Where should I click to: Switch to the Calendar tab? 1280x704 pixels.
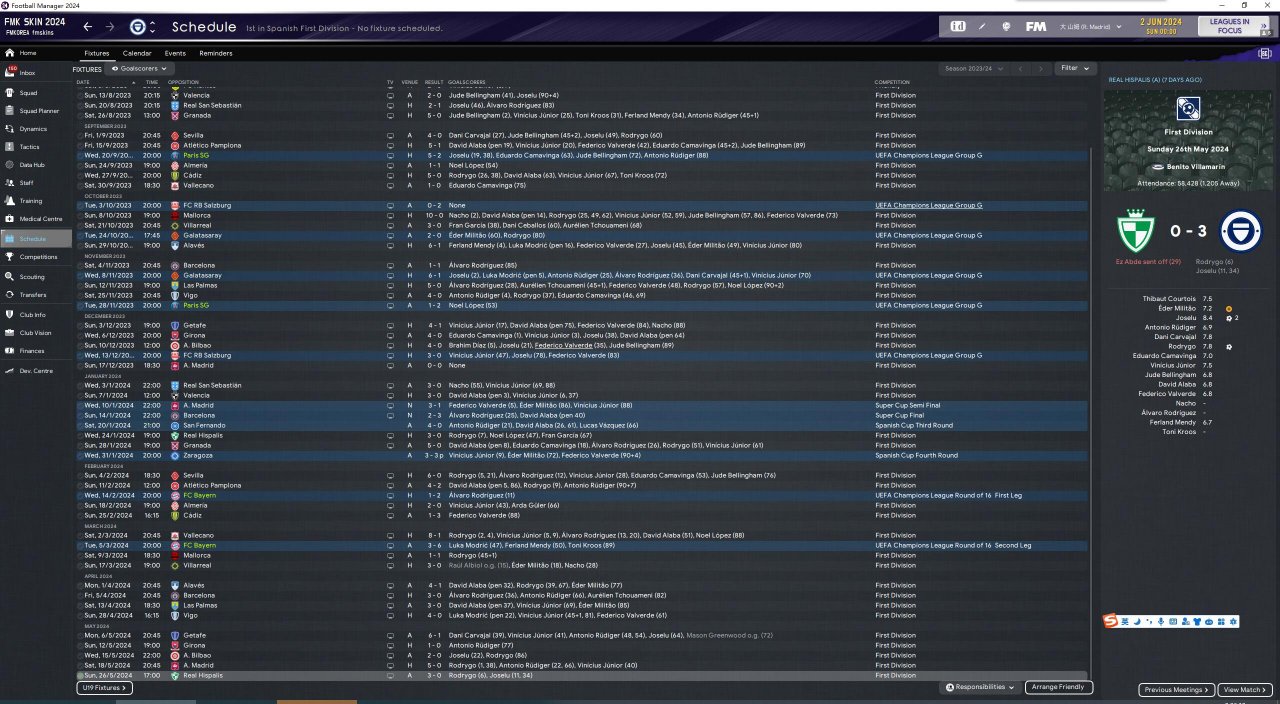(x=137, y=53)
